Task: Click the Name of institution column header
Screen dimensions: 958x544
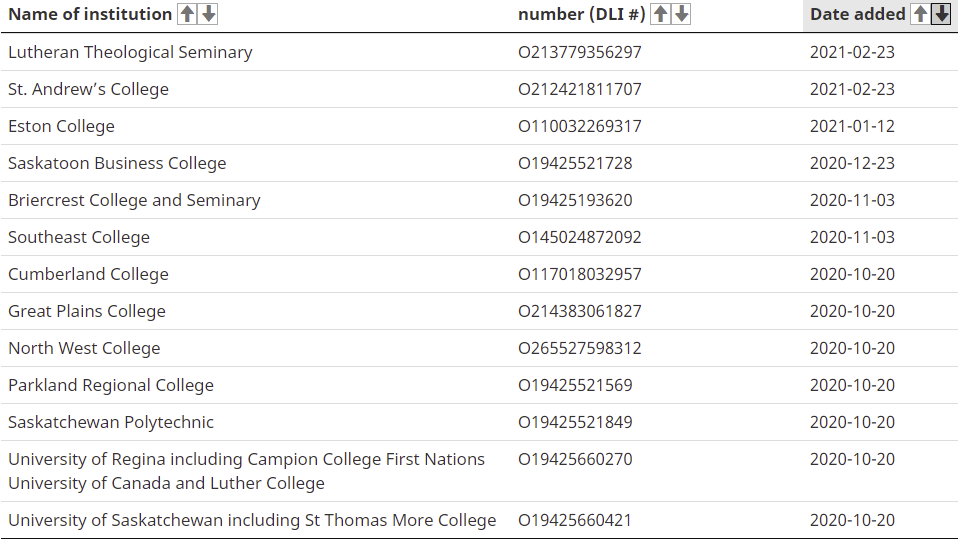Action: coord(90,14)
